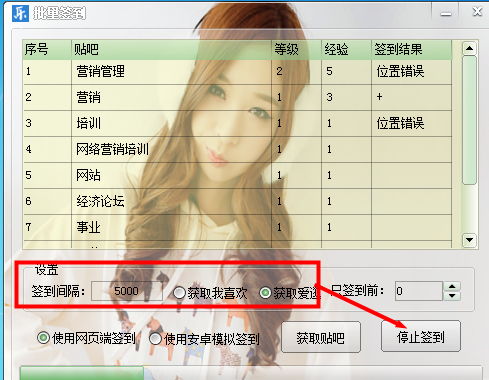Select the 培训 row

pos(237,123)
